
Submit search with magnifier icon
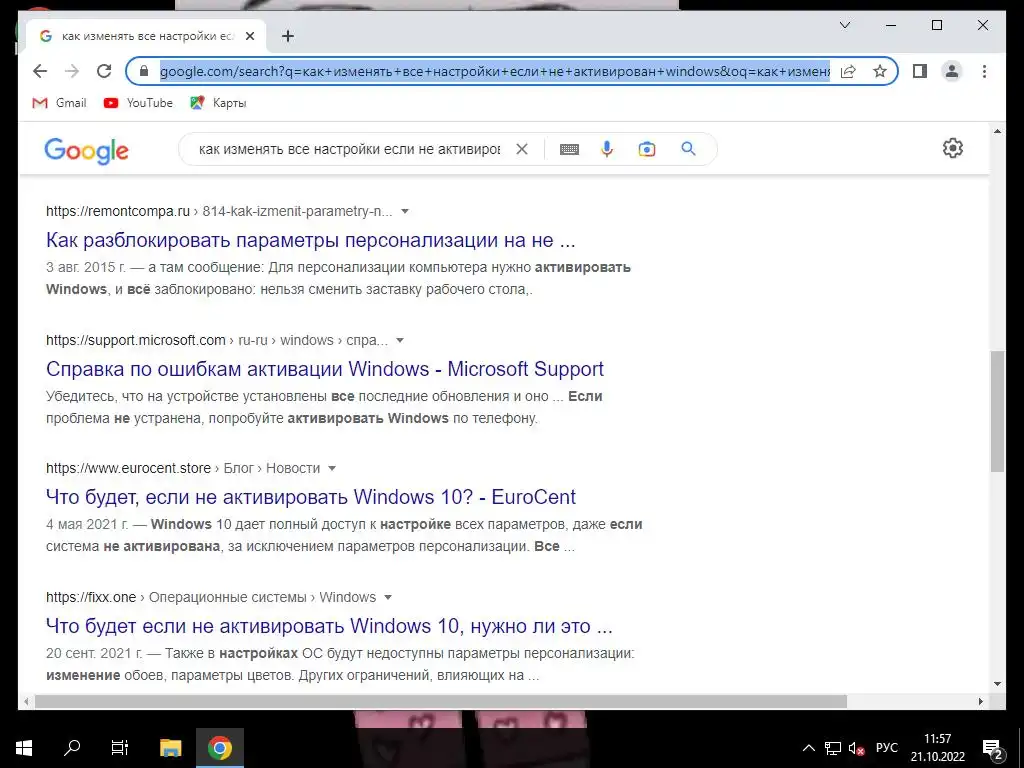688,149
